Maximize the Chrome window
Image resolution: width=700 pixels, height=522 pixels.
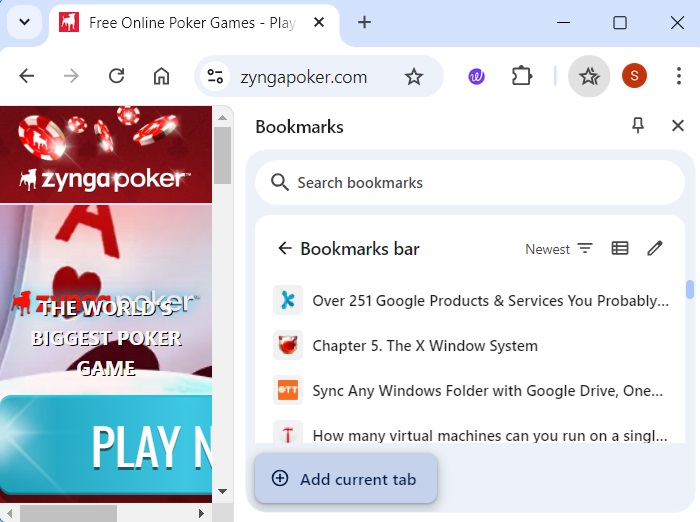coord(620,22)
